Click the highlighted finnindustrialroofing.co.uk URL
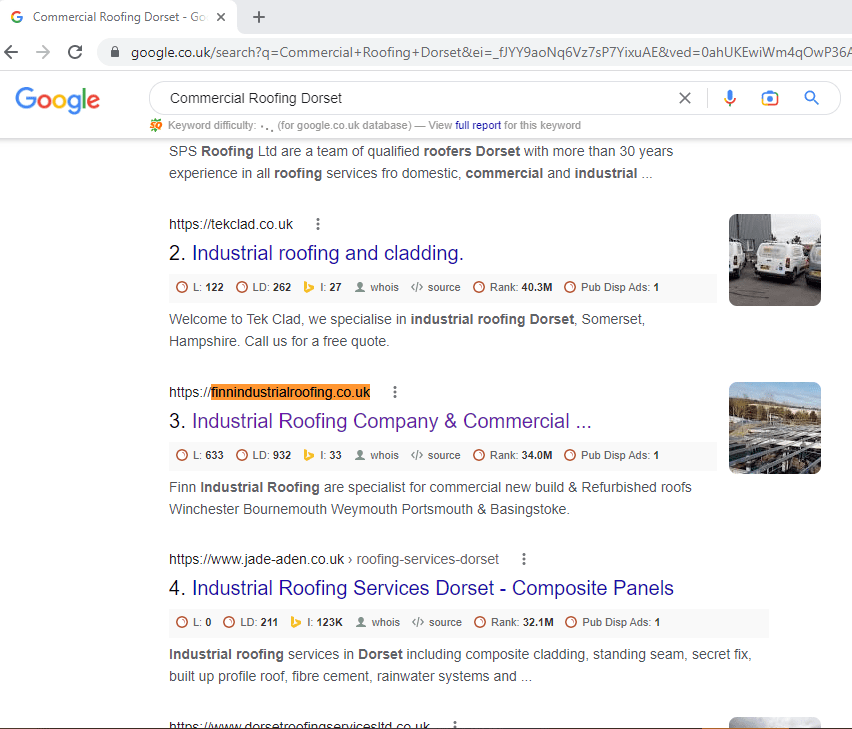The width and height of the screenshot is (852, 729). click(291, 392)
